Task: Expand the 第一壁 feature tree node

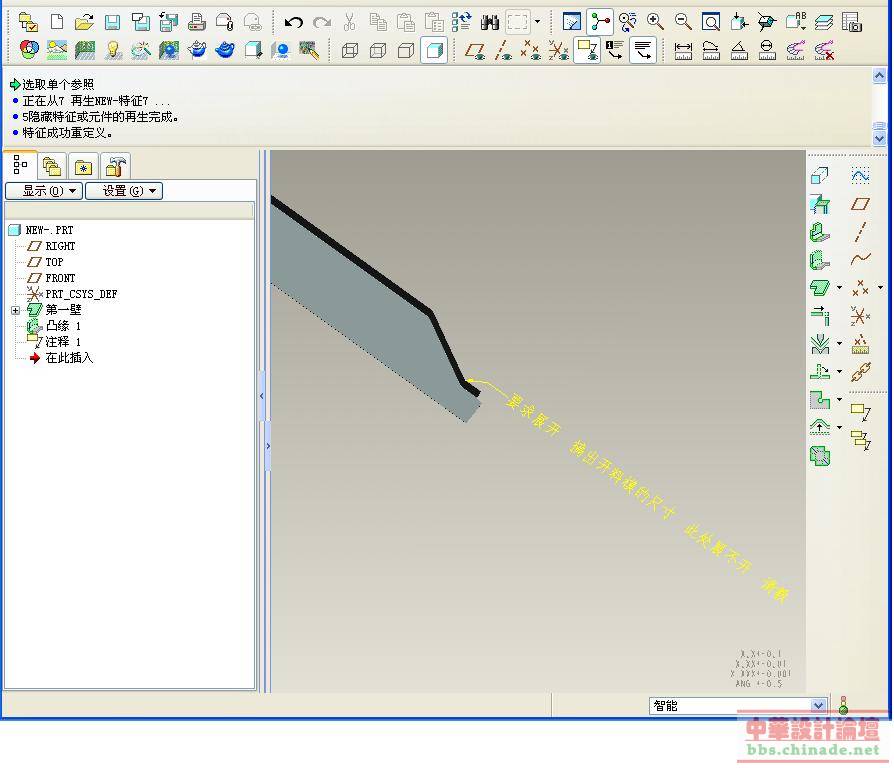Action: [16, 310]
